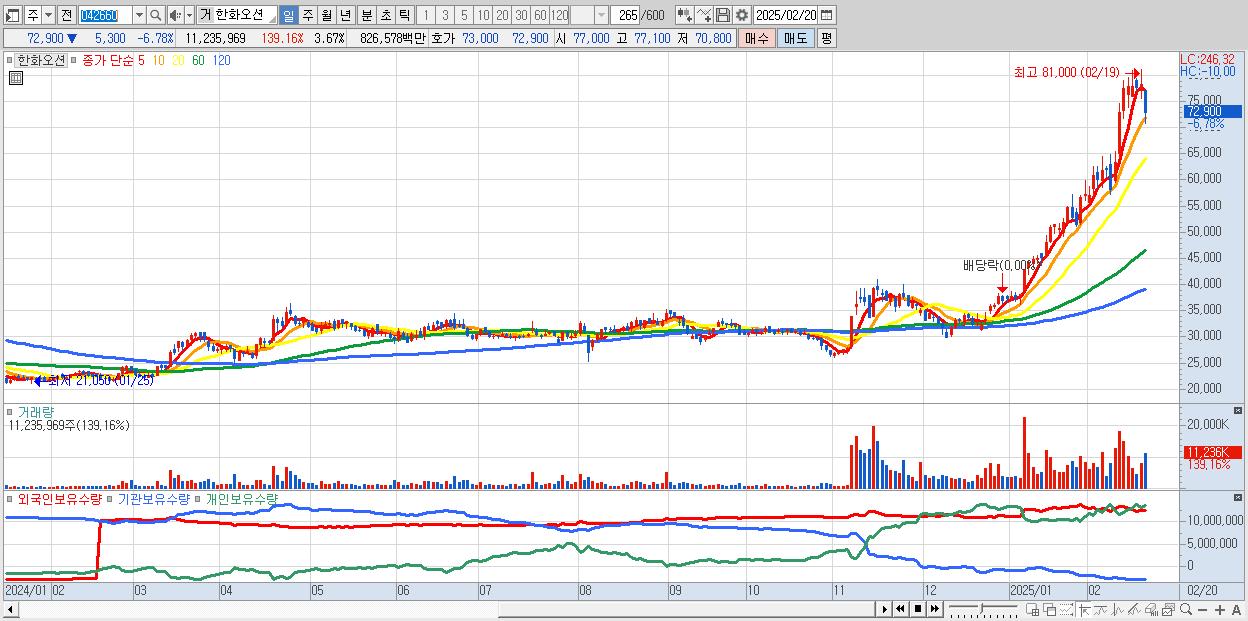Image resolution: width=1248 pixels, height=621 pixels.
Task: Click the 매수 buy button
Action: tap(756, 38)
